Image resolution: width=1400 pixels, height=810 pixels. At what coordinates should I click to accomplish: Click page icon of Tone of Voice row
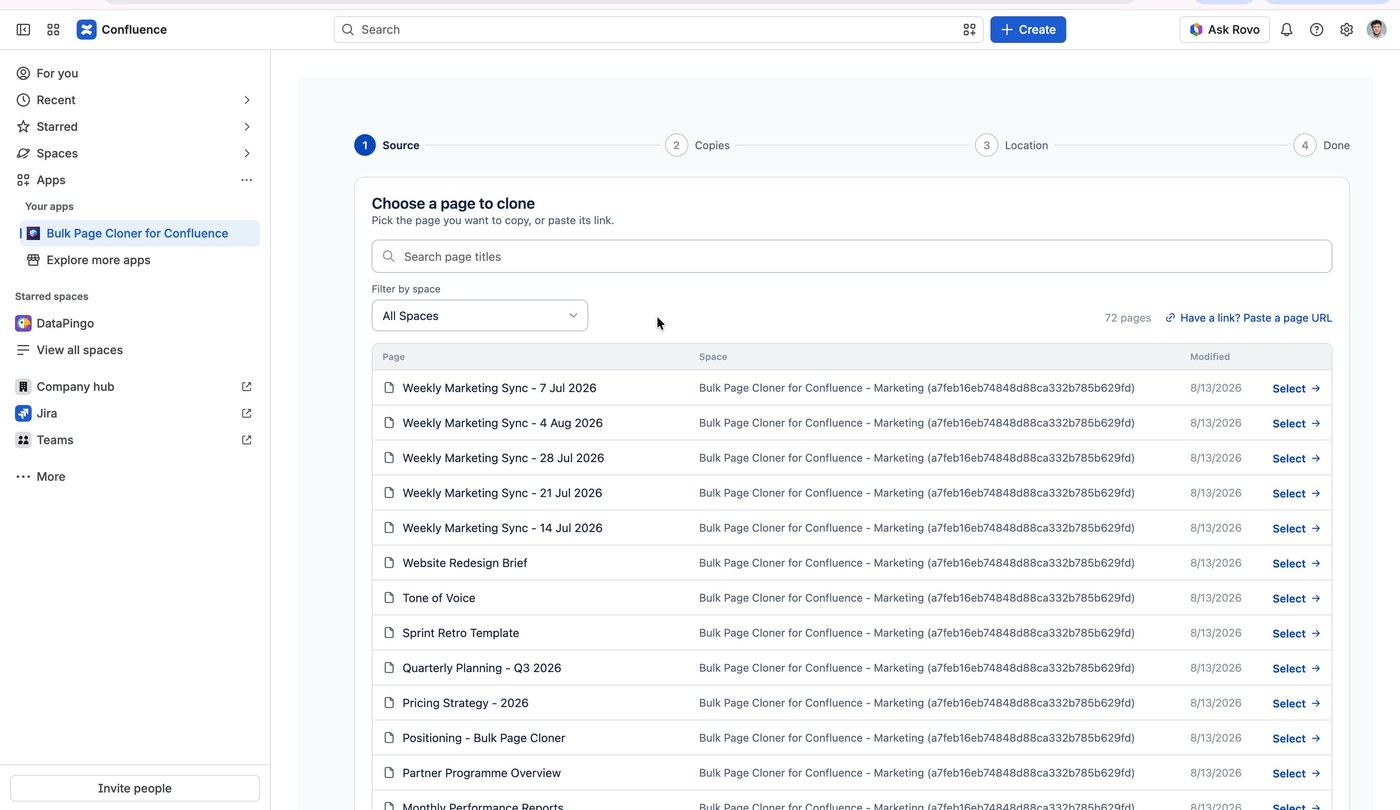389,598
